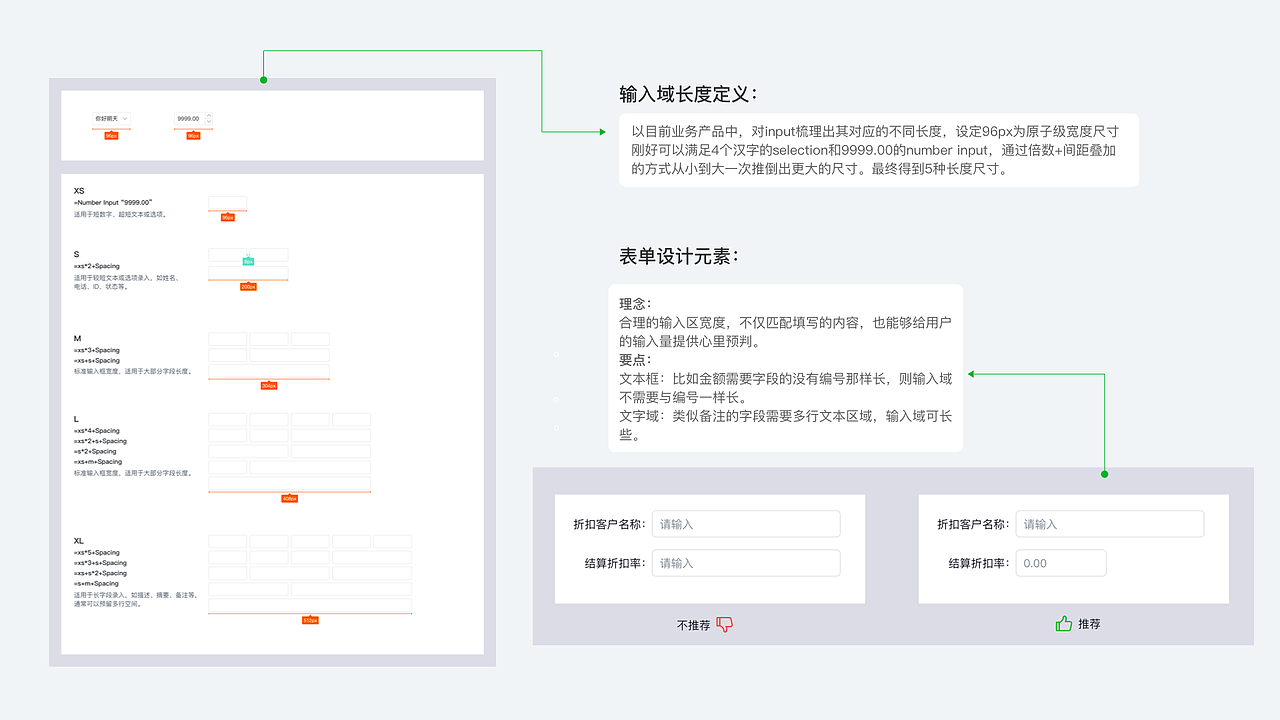Image resolution: width=1280 pixels, height=720 pixels.
Task: Click the =xs*2+Spacing formula text
Action: [x=96, y=266]
